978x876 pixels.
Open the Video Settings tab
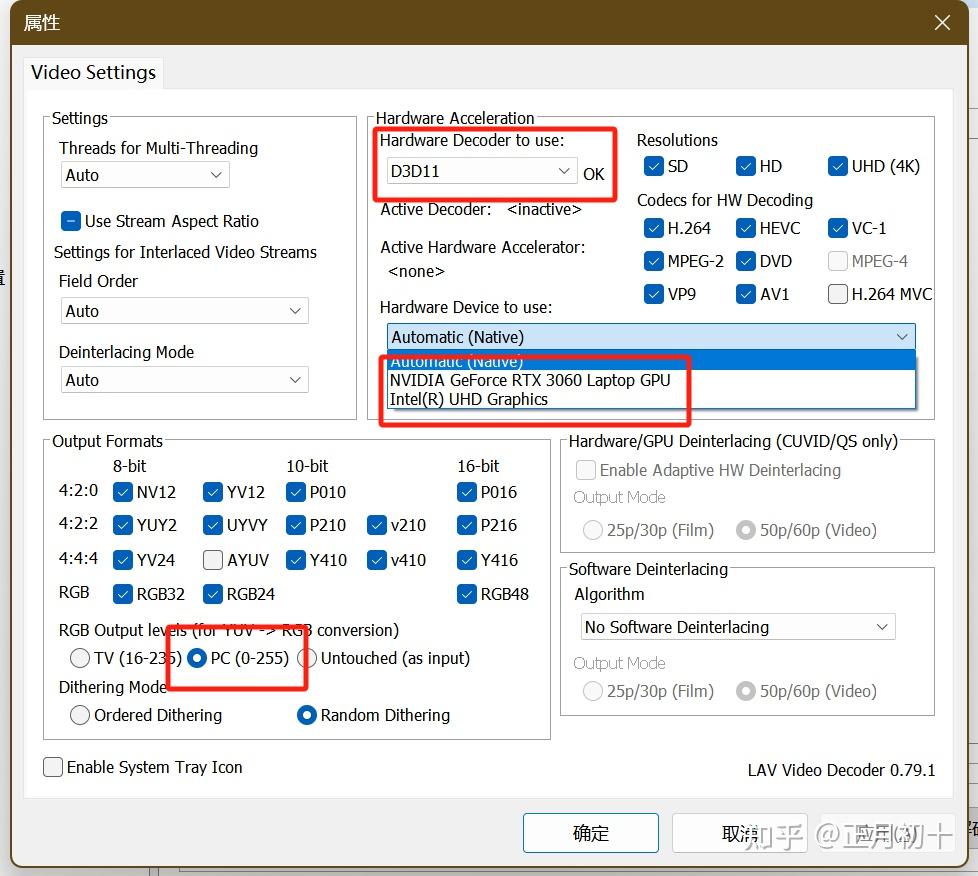pos(94,72)
